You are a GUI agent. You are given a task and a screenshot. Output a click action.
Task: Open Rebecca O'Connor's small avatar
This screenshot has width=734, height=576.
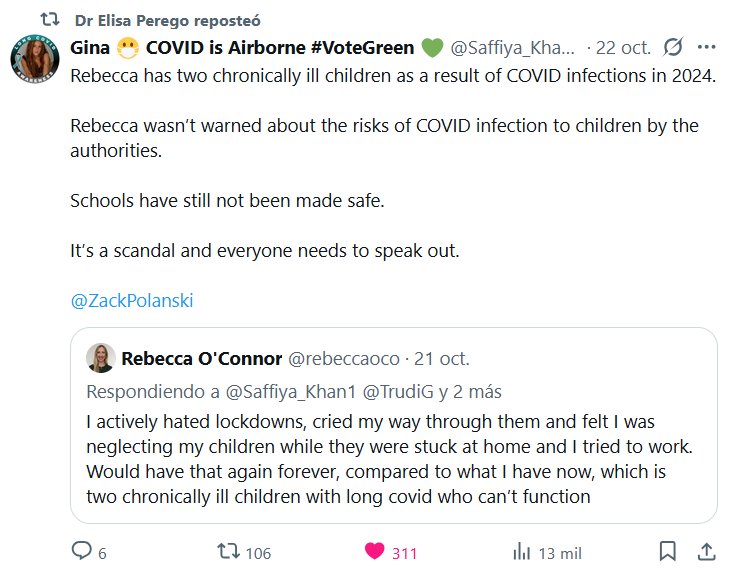100,358
